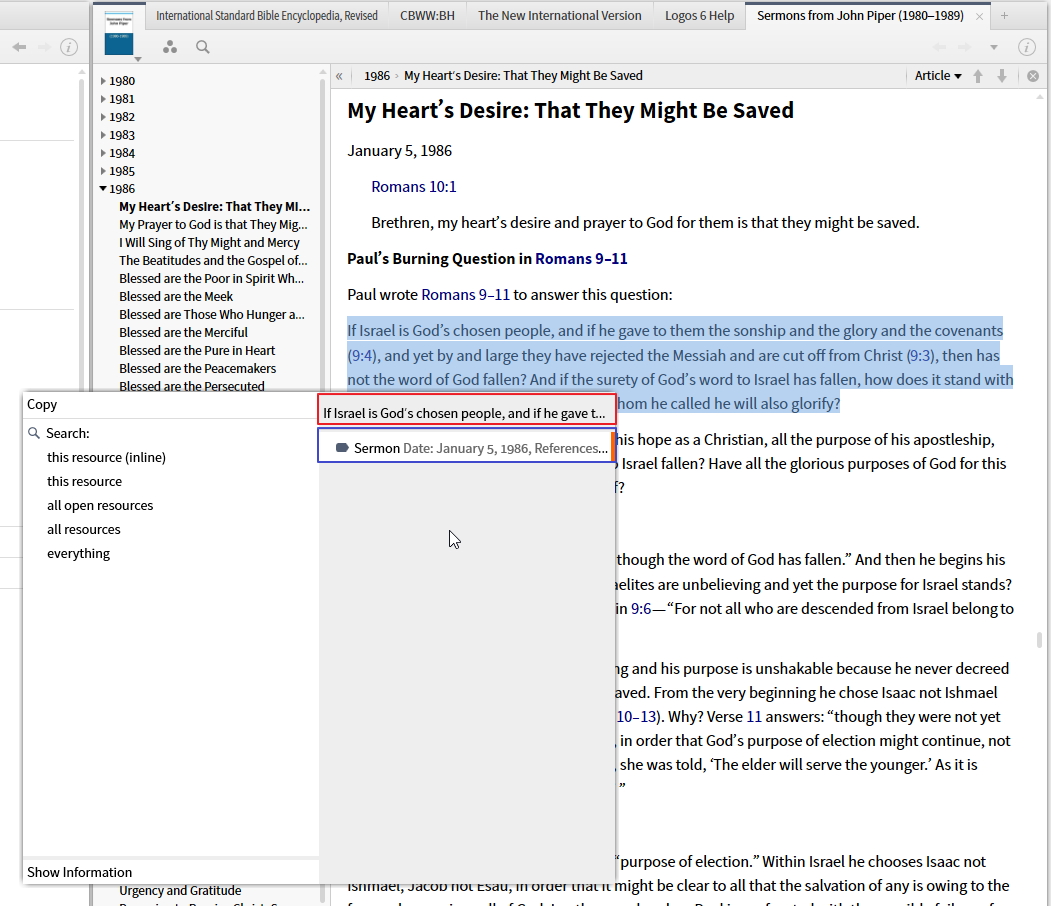Switch to the International Standard Bible Encyclopedia tab

[267, 15]
